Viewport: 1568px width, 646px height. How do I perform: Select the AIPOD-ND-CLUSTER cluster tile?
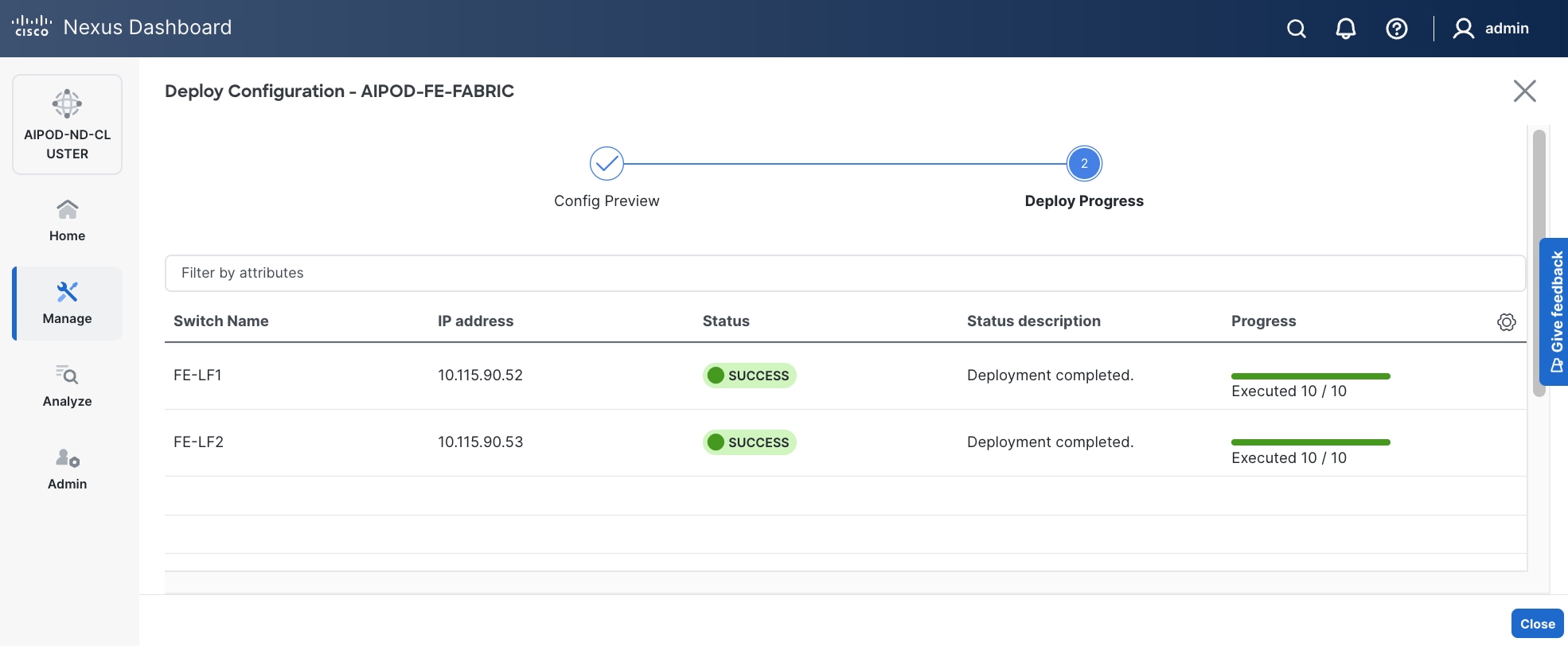tap(68, 125)
